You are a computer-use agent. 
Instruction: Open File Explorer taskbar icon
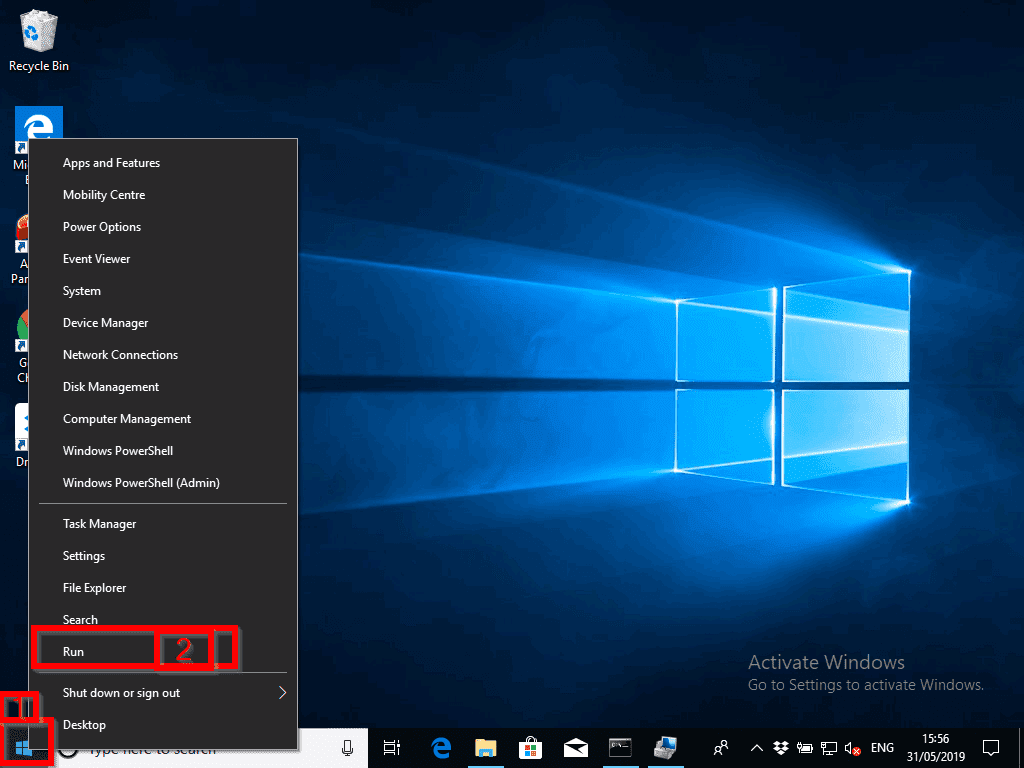(486, 748)
